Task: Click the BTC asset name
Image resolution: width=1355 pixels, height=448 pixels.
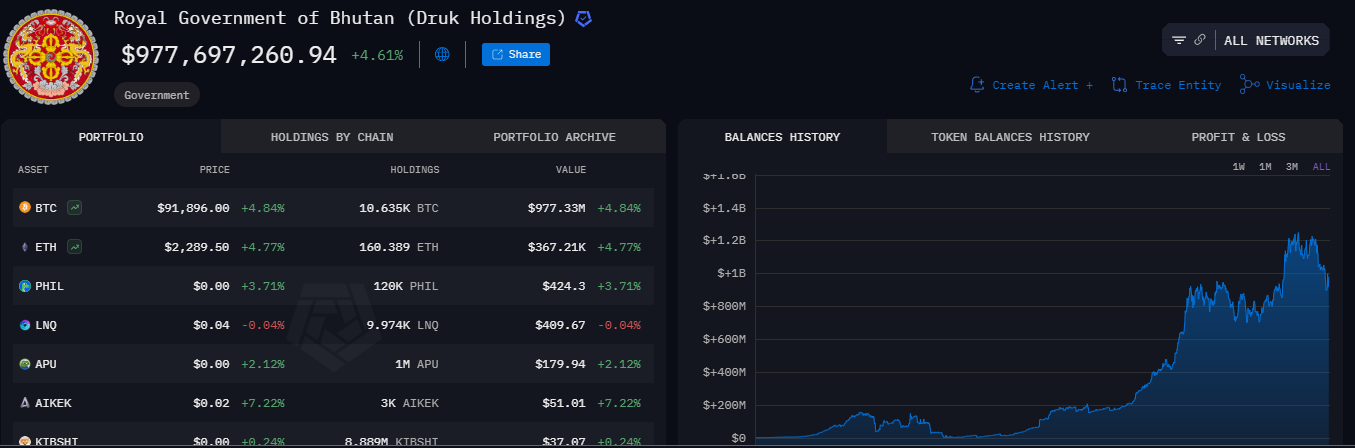Action: coord(46,208)
